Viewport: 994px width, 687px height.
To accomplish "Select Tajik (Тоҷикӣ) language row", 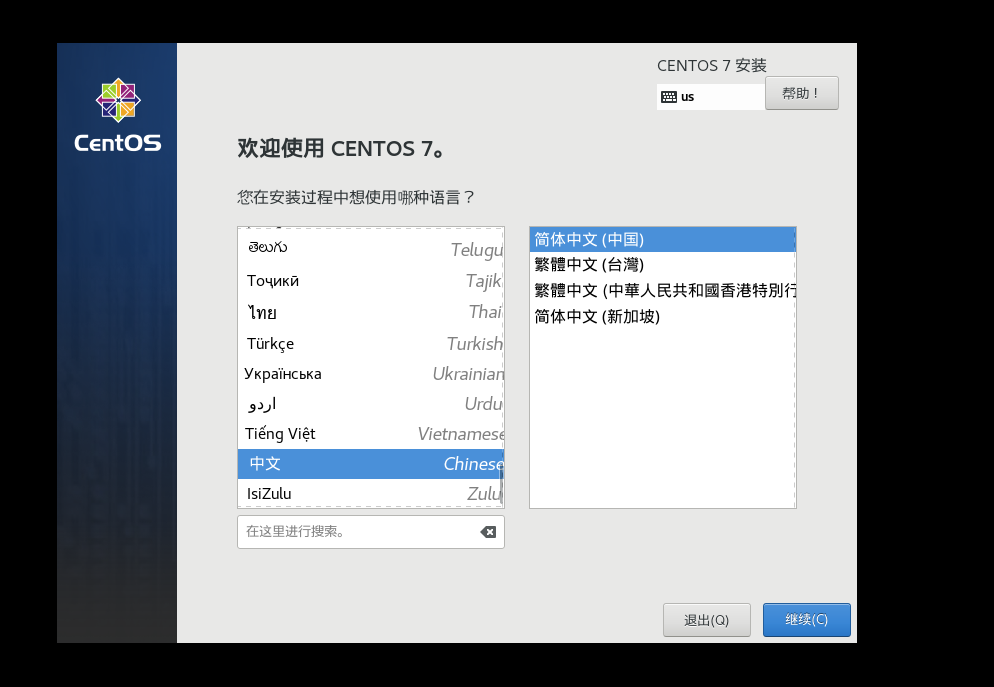I will point(371,280).
